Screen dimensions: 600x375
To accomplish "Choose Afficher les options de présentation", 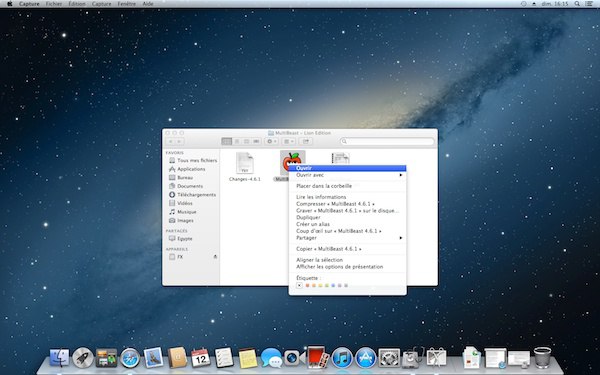I will click(347, 267).
